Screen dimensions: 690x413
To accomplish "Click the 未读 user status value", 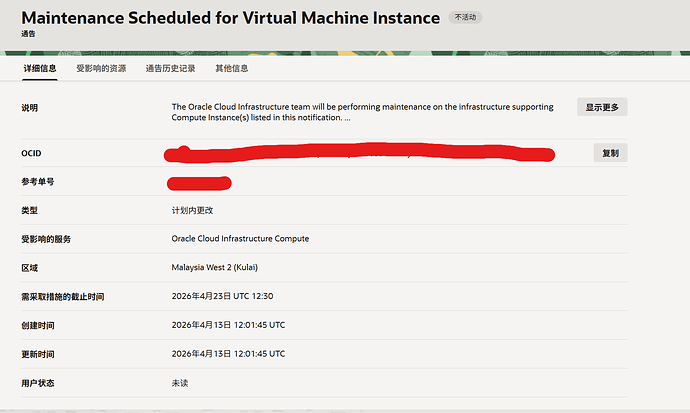I will pyautogui.click(x=180, y=383).
